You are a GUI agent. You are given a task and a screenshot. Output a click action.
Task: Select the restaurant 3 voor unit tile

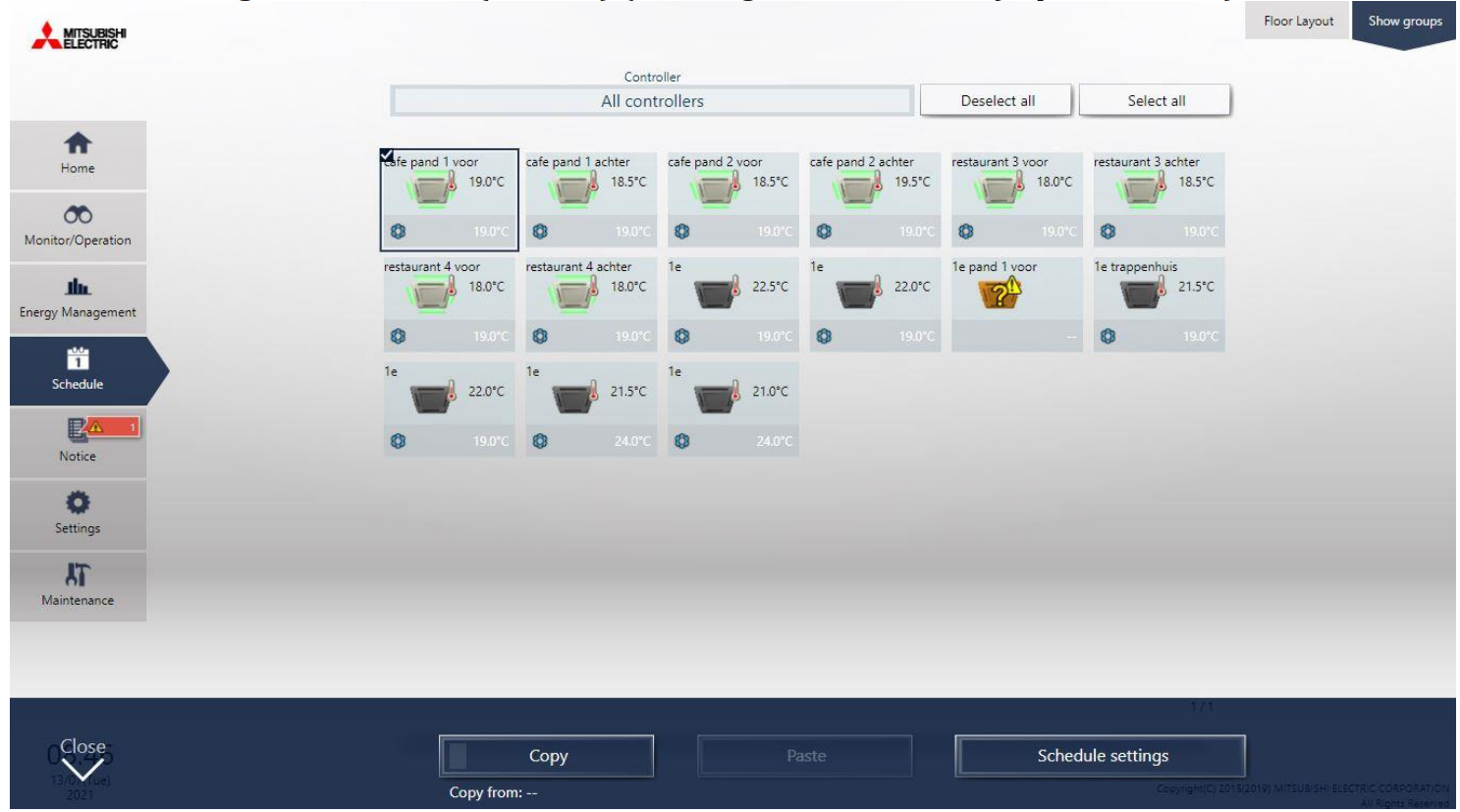(x=1016, y=198)
